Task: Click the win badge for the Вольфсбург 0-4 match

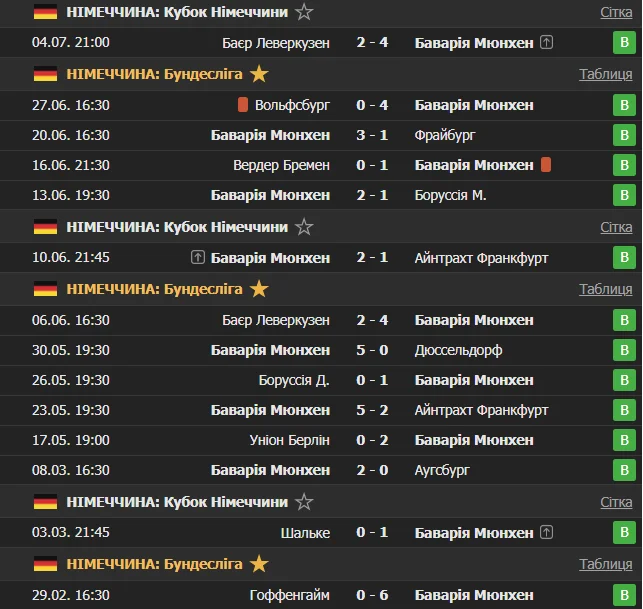Action: pyautogui.click(x=625, y=105)
